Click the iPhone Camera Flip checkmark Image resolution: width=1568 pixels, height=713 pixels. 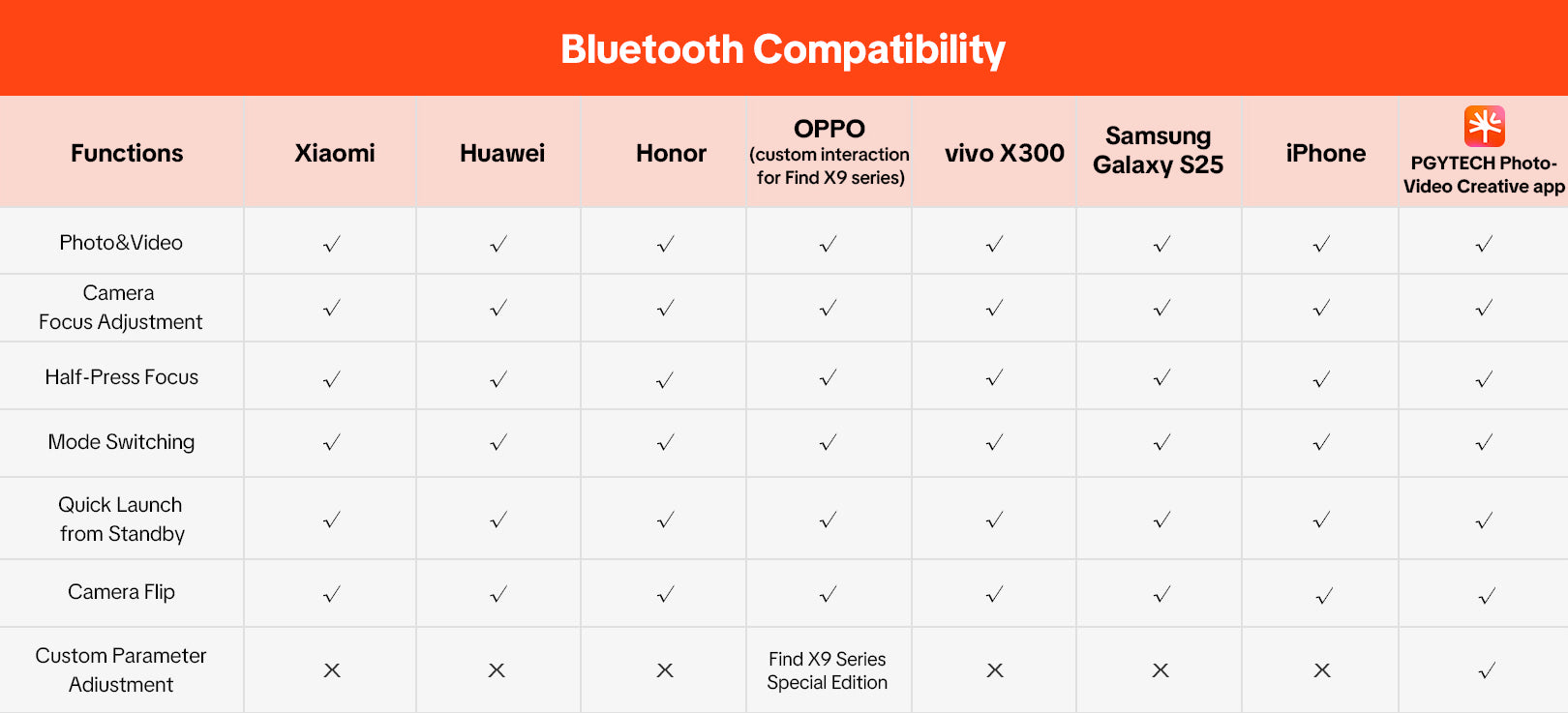(1323, 596)
